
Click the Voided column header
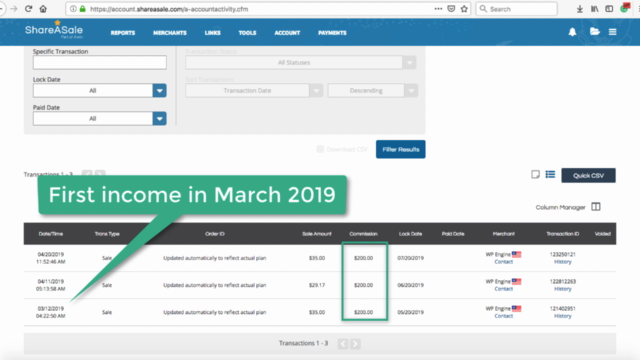click(x=602, y=234)
